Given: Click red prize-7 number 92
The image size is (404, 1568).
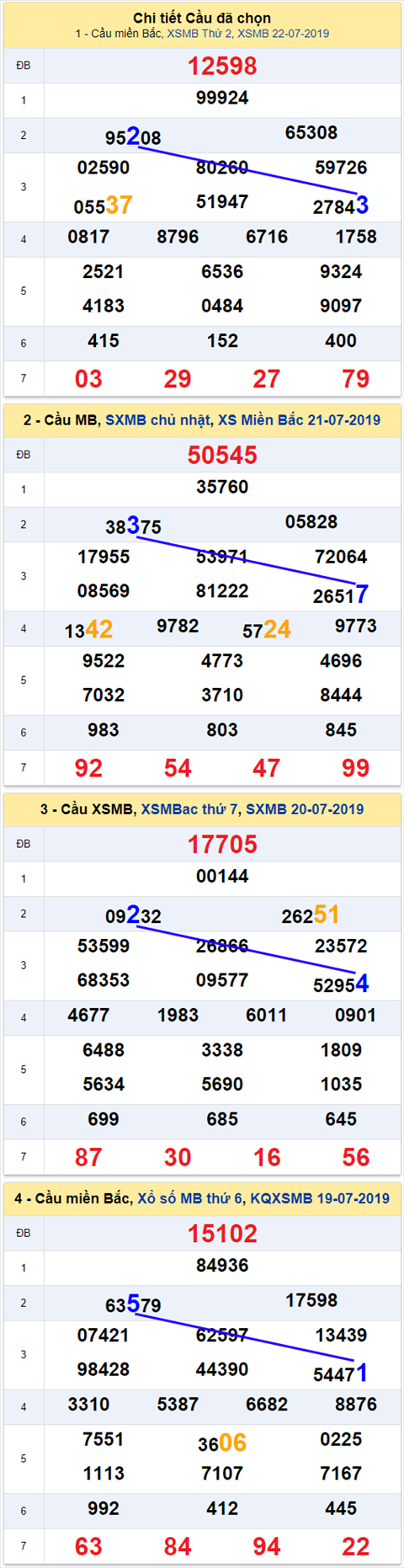Looking at the screenshot, I should point(88,768).
